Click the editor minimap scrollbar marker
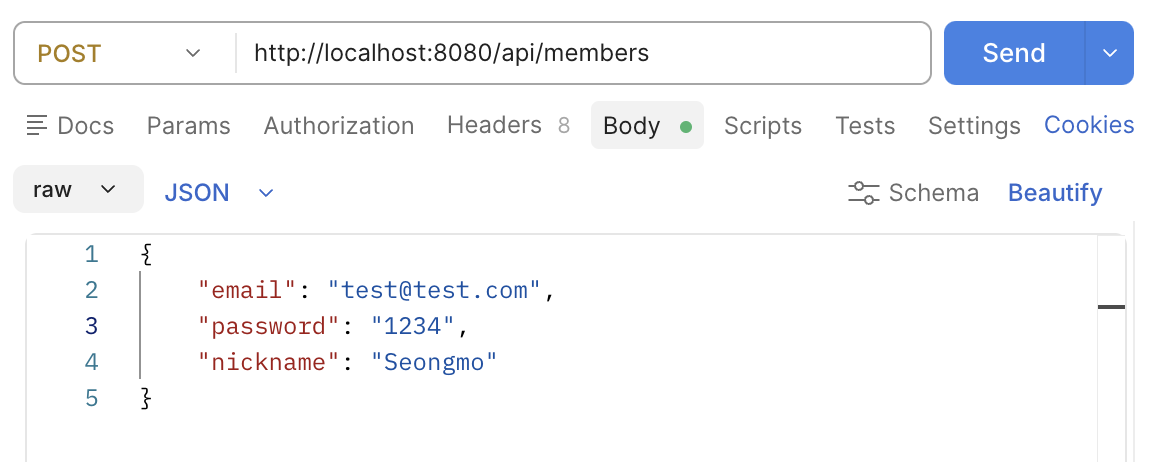The height and width of the screenshot is (462, 1152). tap(1111, 307)
